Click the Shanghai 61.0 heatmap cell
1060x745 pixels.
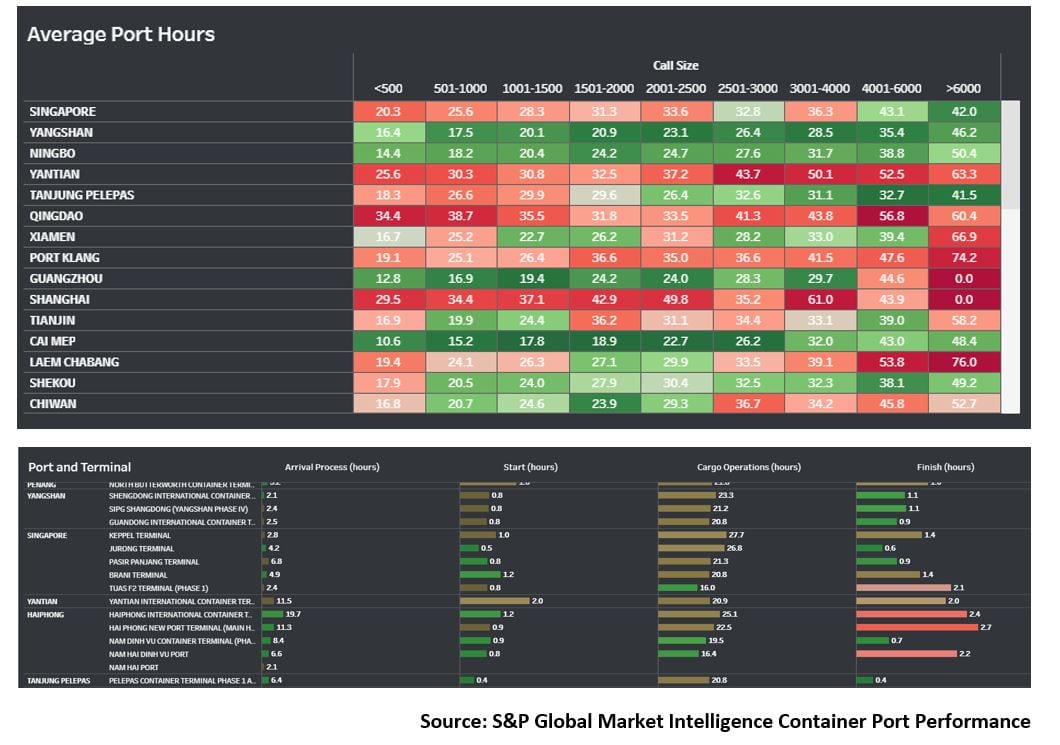[x=820, y=300]
